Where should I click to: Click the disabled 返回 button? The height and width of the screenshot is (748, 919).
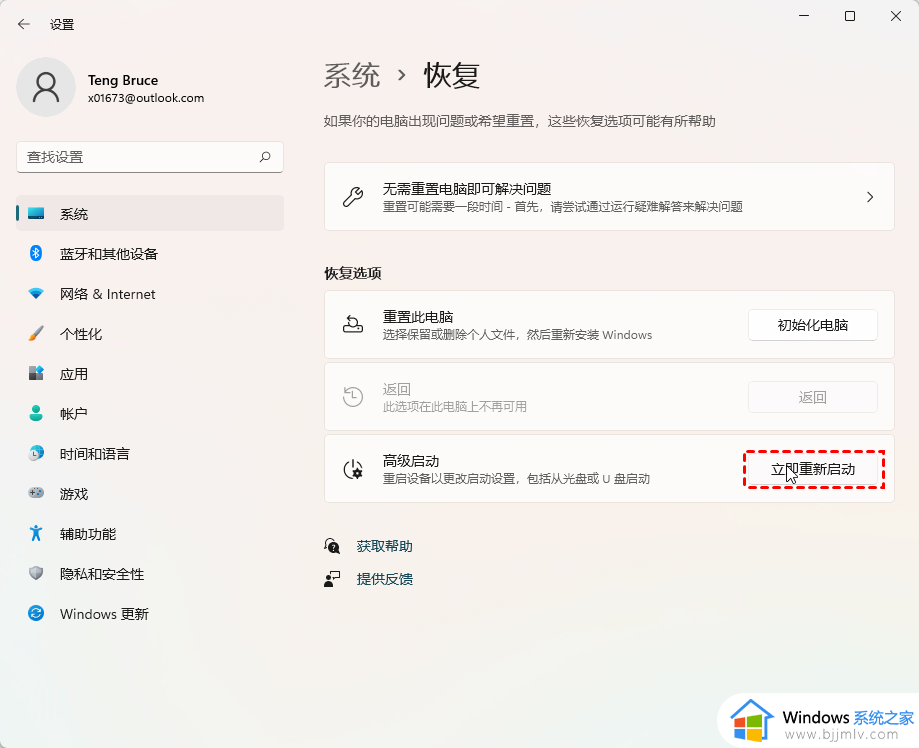(812, 397)
